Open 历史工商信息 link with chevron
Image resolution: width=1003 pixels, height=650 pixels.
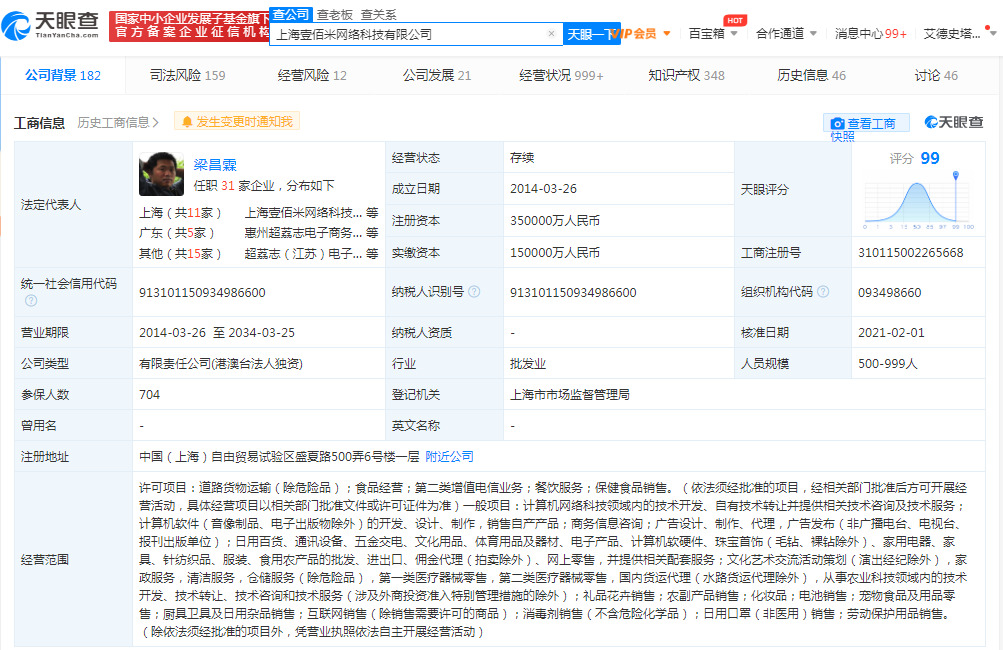[x=118, y=122]
